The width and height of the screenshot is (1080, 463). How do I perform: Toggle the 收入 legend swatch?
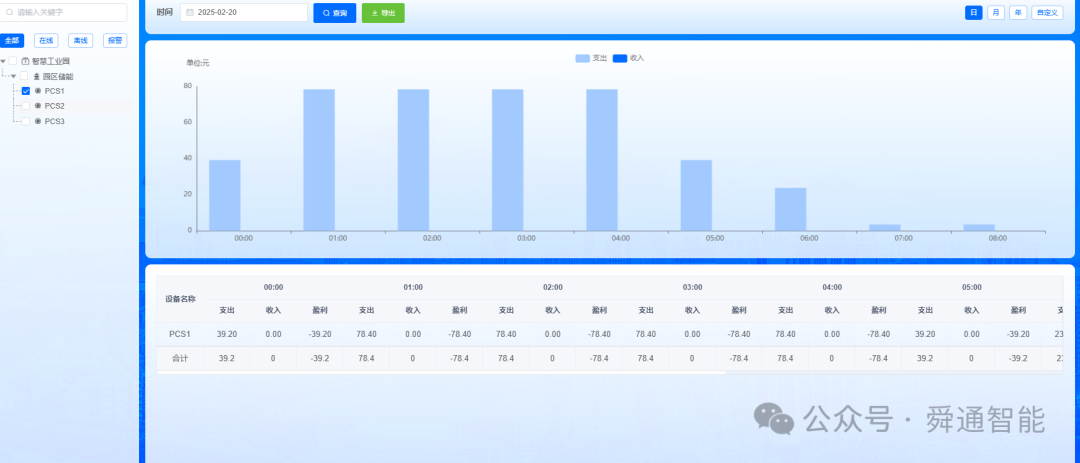(620, 59)
